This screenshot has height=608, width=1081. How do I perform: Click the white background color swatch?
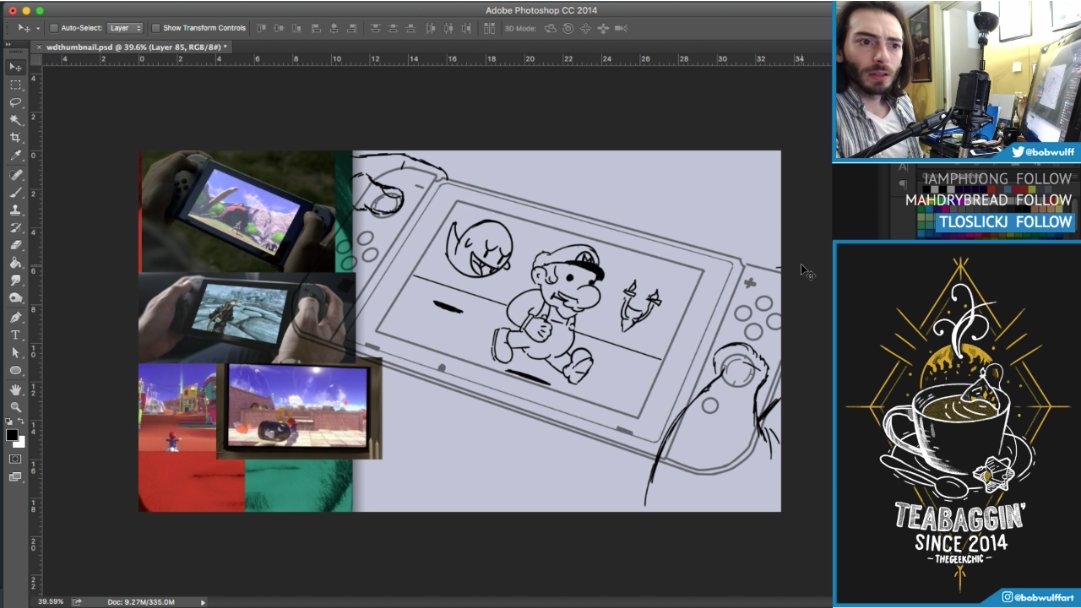[x=21, y=443]
